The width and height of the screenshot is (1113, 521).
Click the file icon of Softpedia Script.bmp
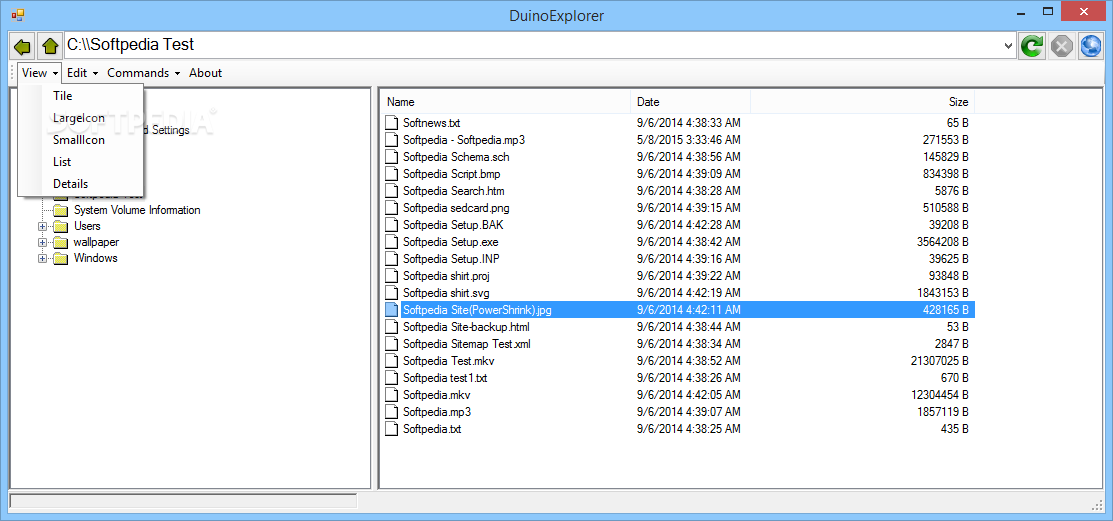tap(392, 174)
